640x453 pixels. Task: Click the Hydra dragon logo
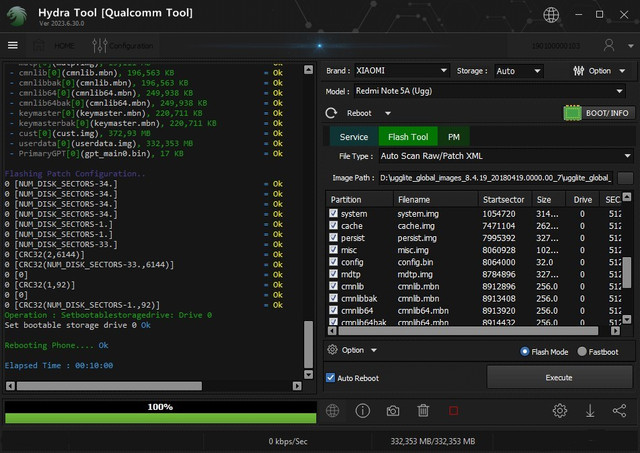coord(17,16)
